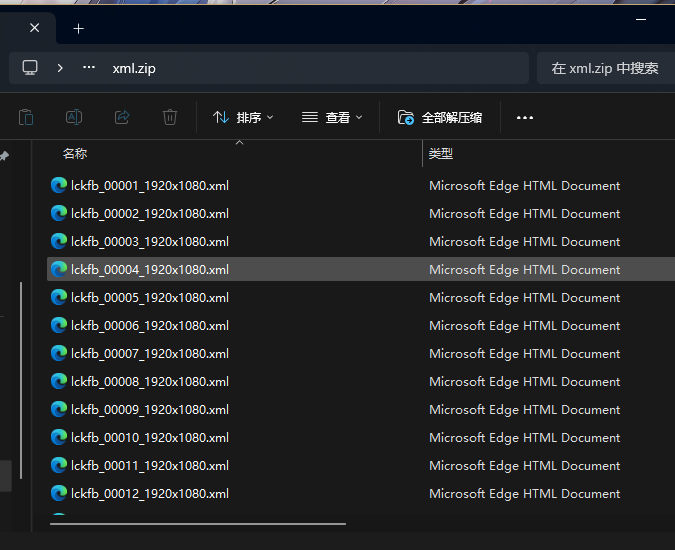
Task: Open the 查看 view dropdown
Action: [332, 117]
